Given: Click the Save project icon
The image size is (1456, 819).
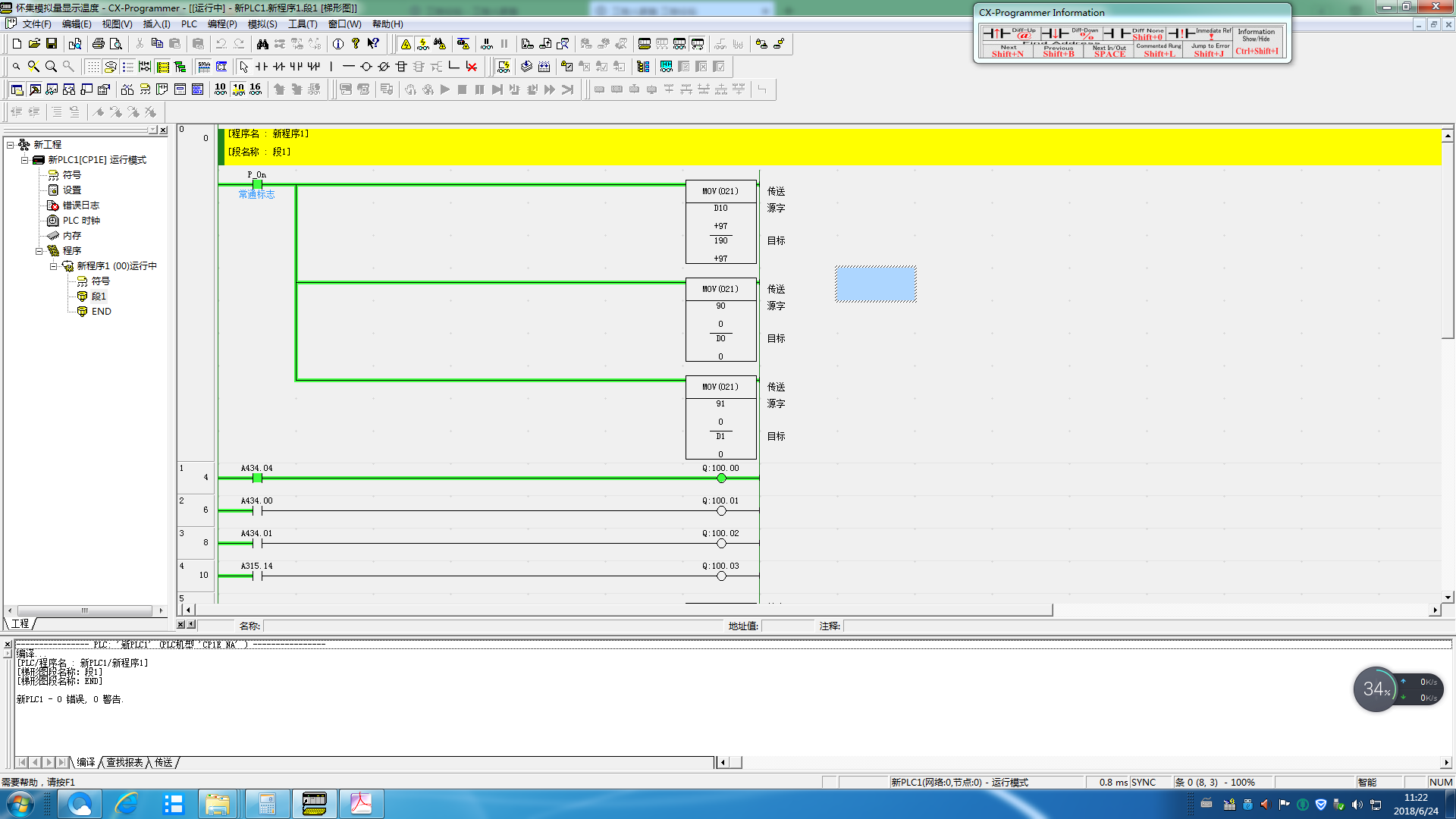Looking at the screenshot, I should pos(52,44).
